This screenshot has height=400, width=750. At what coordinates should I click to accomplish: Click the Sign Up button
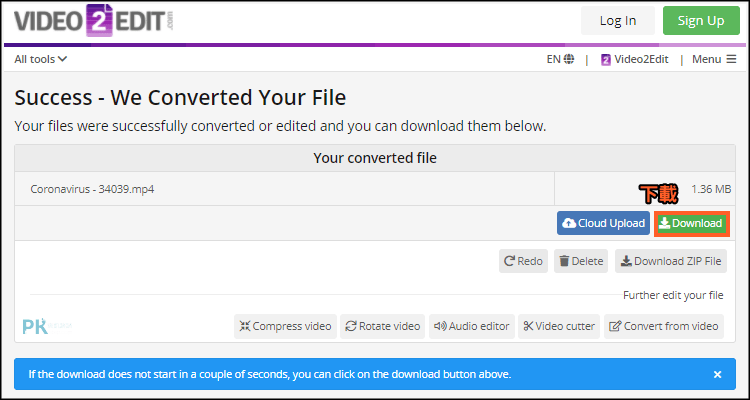(x=701, y=21)
